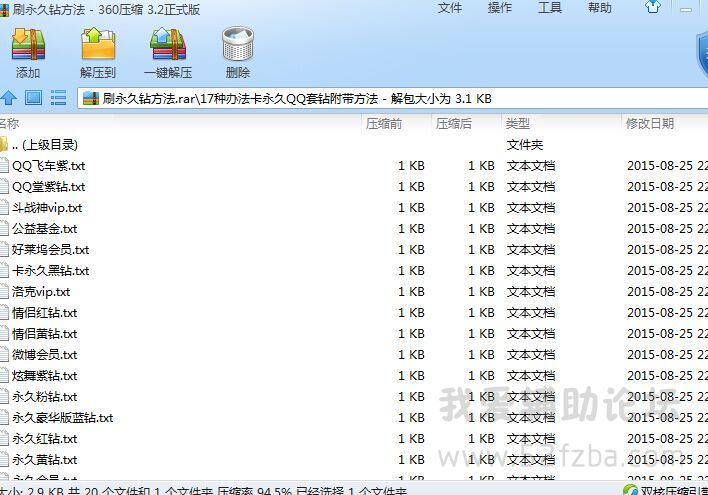Click file icon beside 斗战神vip.txt

pos(4,208)
